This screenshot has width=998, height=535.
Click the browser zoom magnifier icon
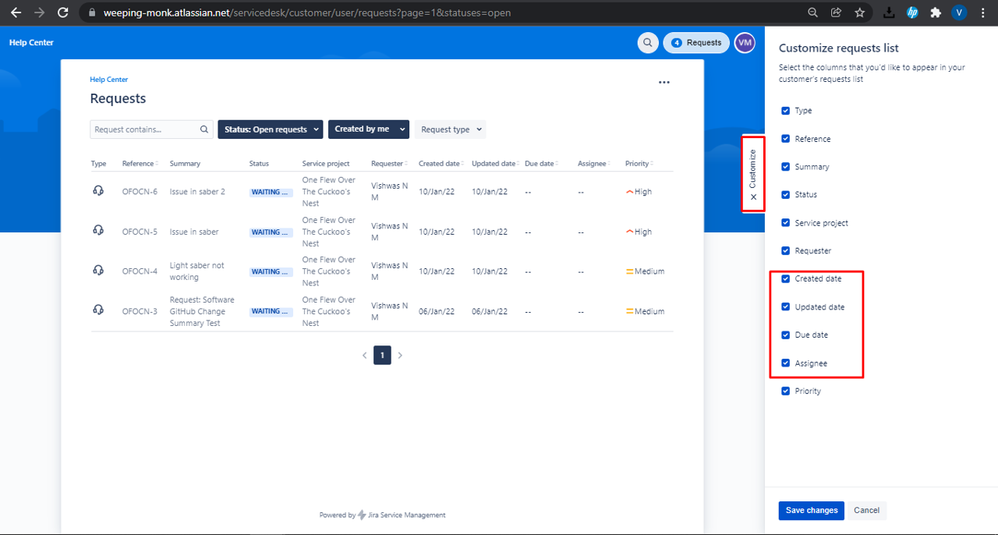[x=813, y=13]
